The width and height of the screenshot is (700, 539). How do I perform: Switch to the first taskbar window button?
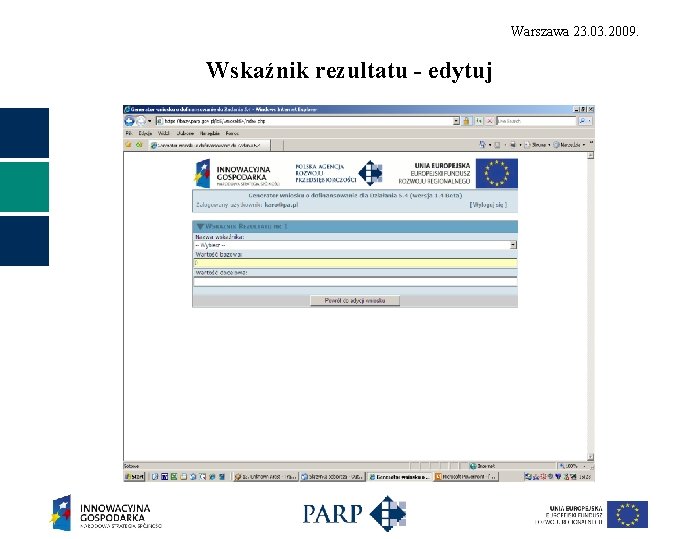(266, 477)
